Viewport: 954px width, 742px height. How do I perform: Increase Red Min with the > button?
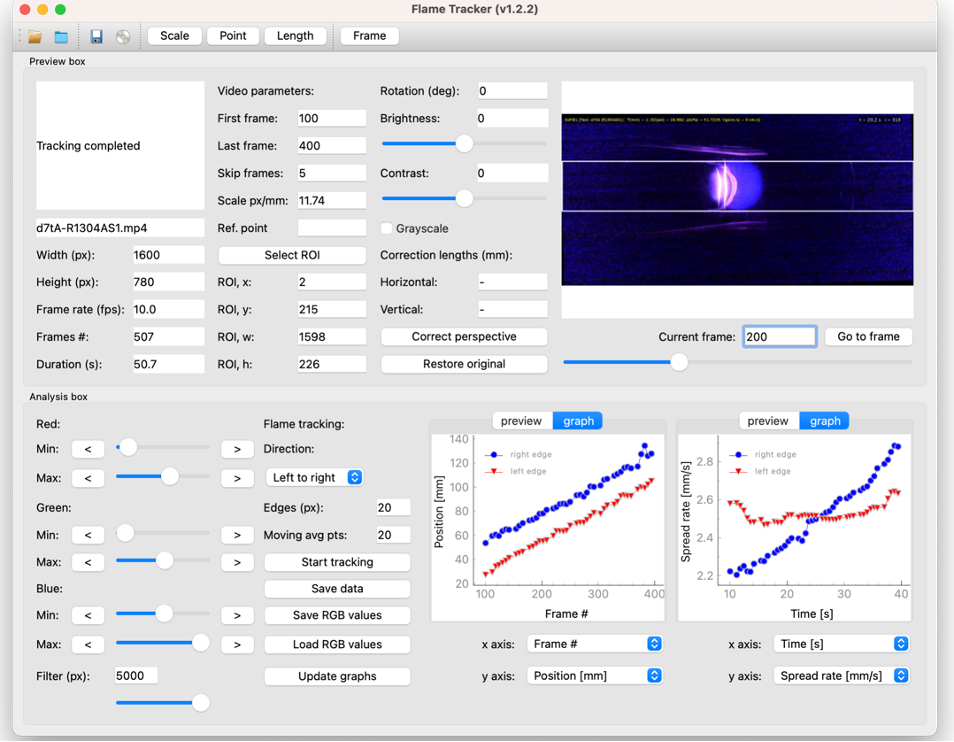click(x=237, y=449)
